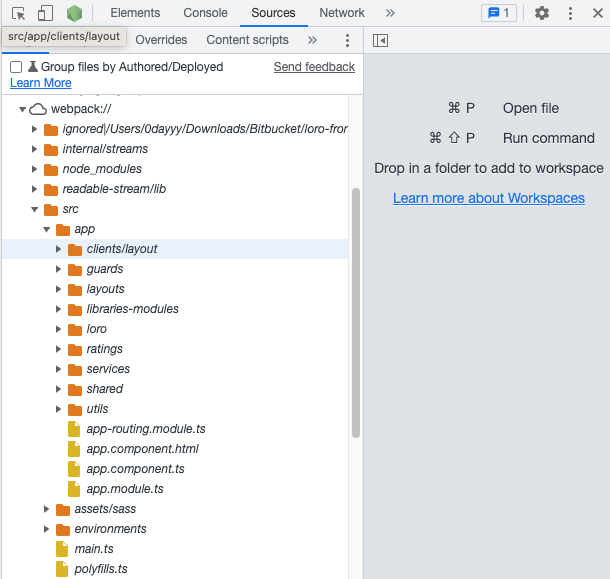Activate the inspect element picker icon
This screenshot has height=579, width=610.
pyautogui.click(x=18, y=13)
